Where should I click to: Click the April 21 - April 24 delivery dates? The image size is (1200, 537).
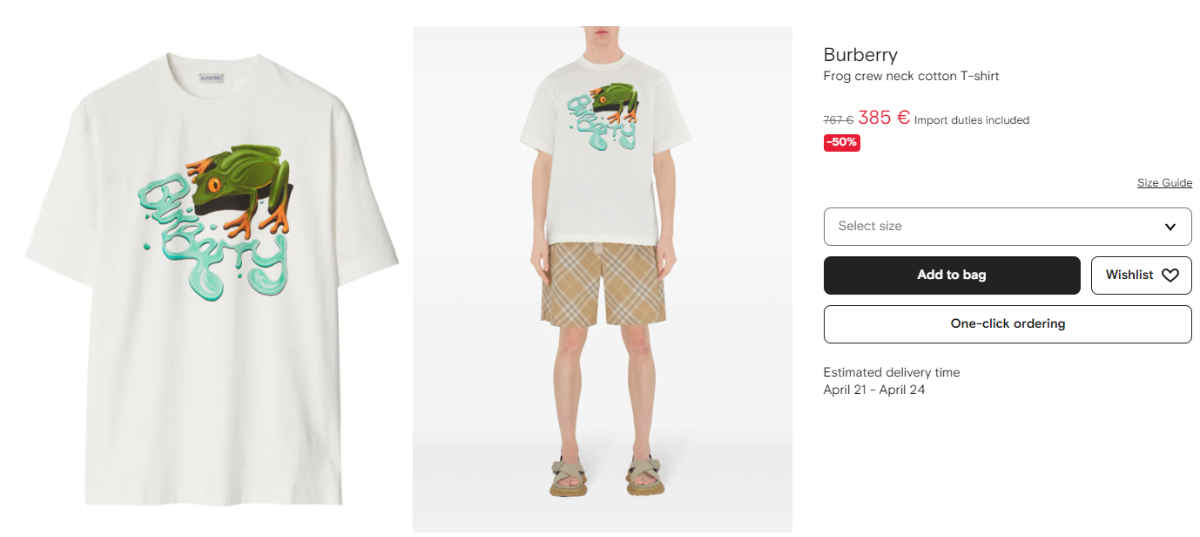pyautogui.click(x=874, y=390)
